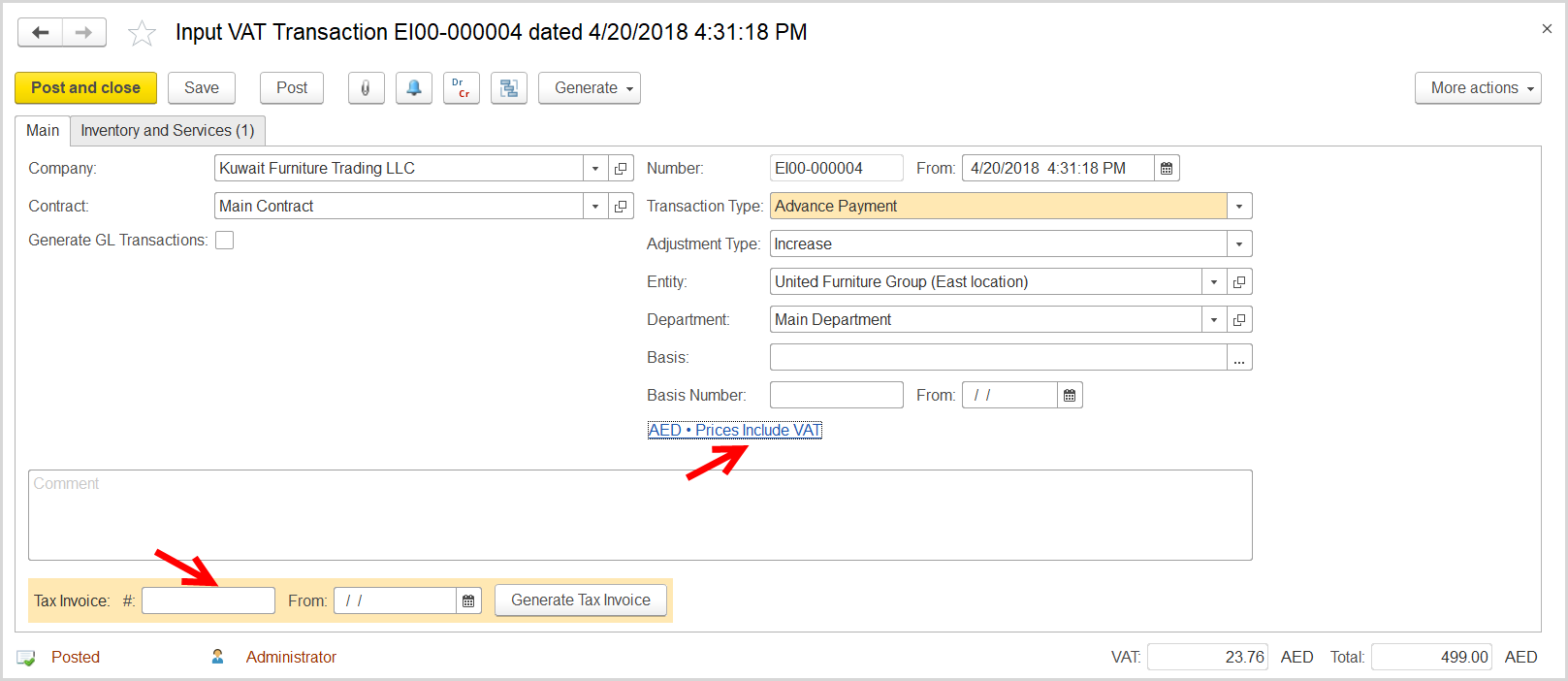Click the Administrator user icon
This screenshot has width=1568, height=681.
pos(217,657)
